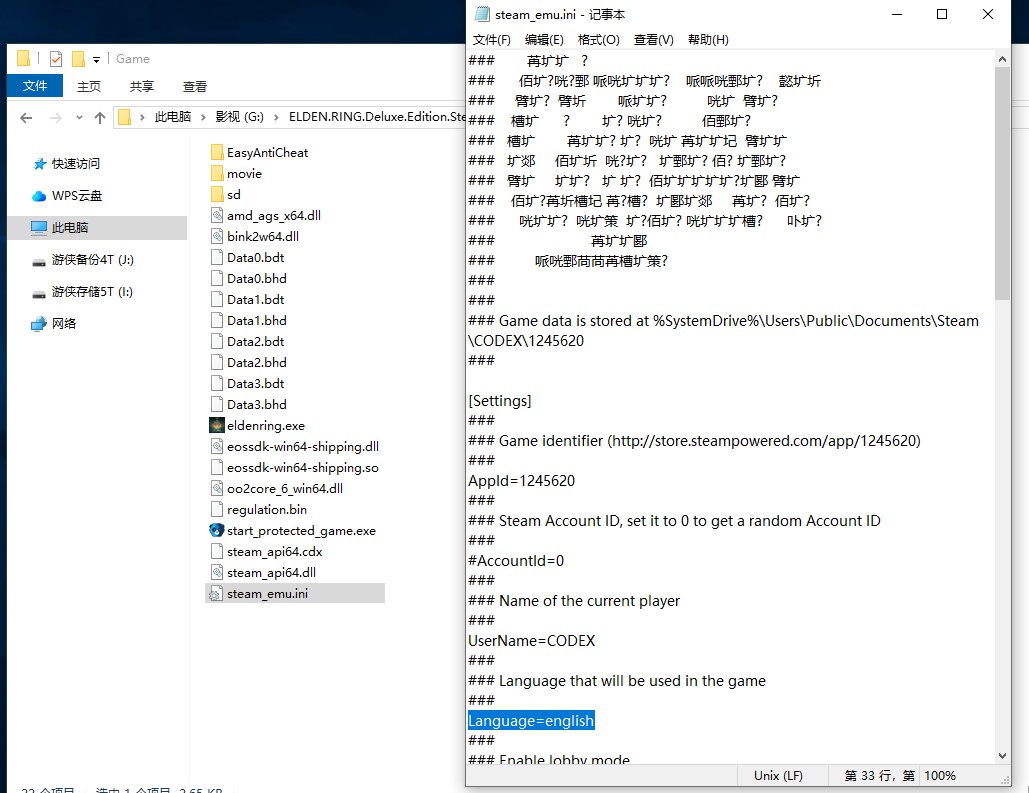
Task: Open 网络 in navigation pane
Action: tap(64, 324)
